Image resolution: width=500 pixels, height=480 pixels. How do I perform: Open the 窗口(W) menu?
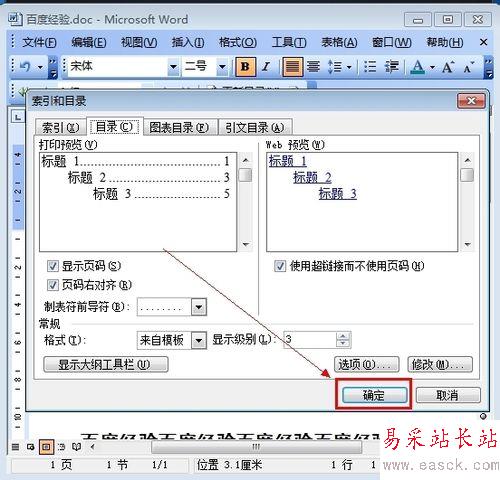392,42
